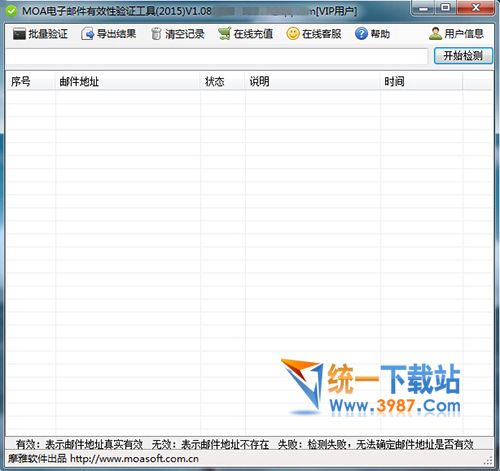Click the 有效：表示邮件地址真实有效 legend text
The width and height of the screenshot is (500, 471).
[79, 444]
